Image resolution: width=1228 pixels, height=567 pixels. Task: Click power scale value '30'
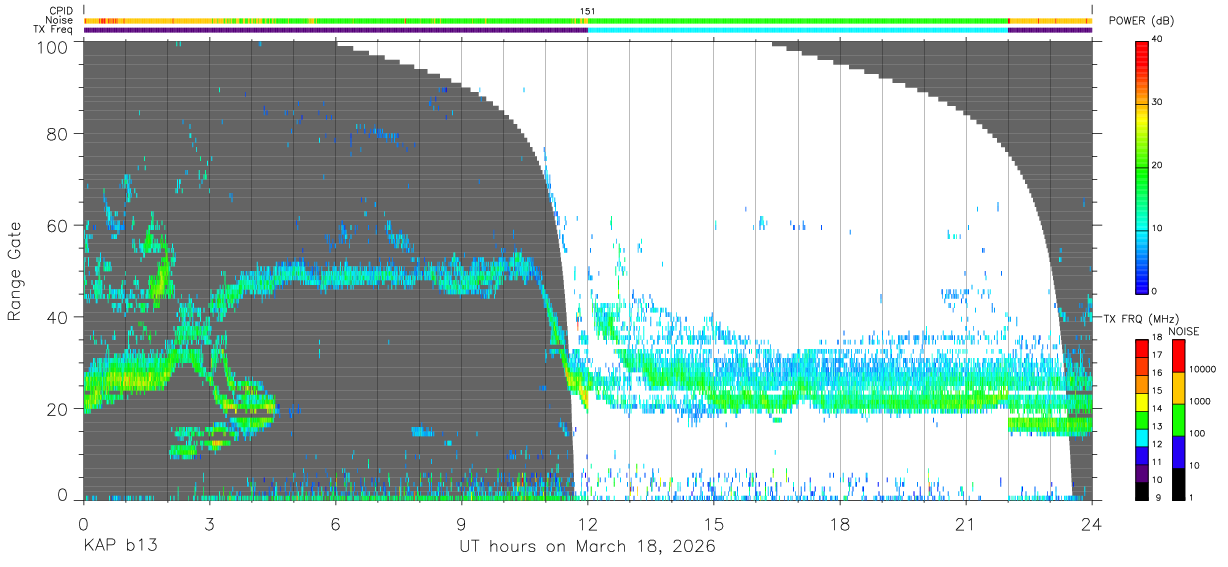tap(1158, 103)
